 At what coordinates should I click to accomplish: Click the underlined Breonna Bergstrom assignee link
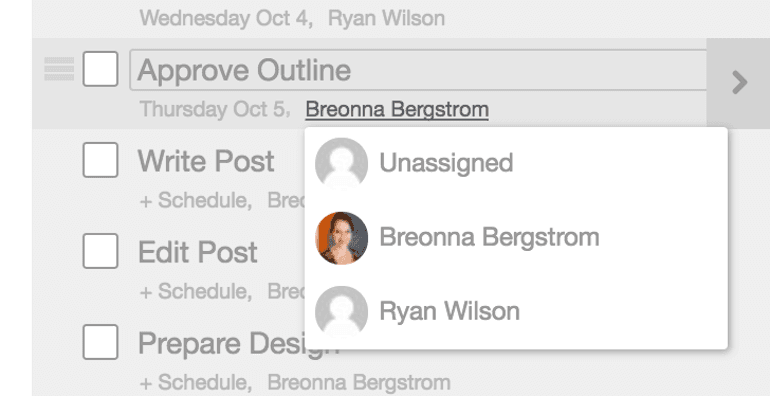(x=397, y=109)
